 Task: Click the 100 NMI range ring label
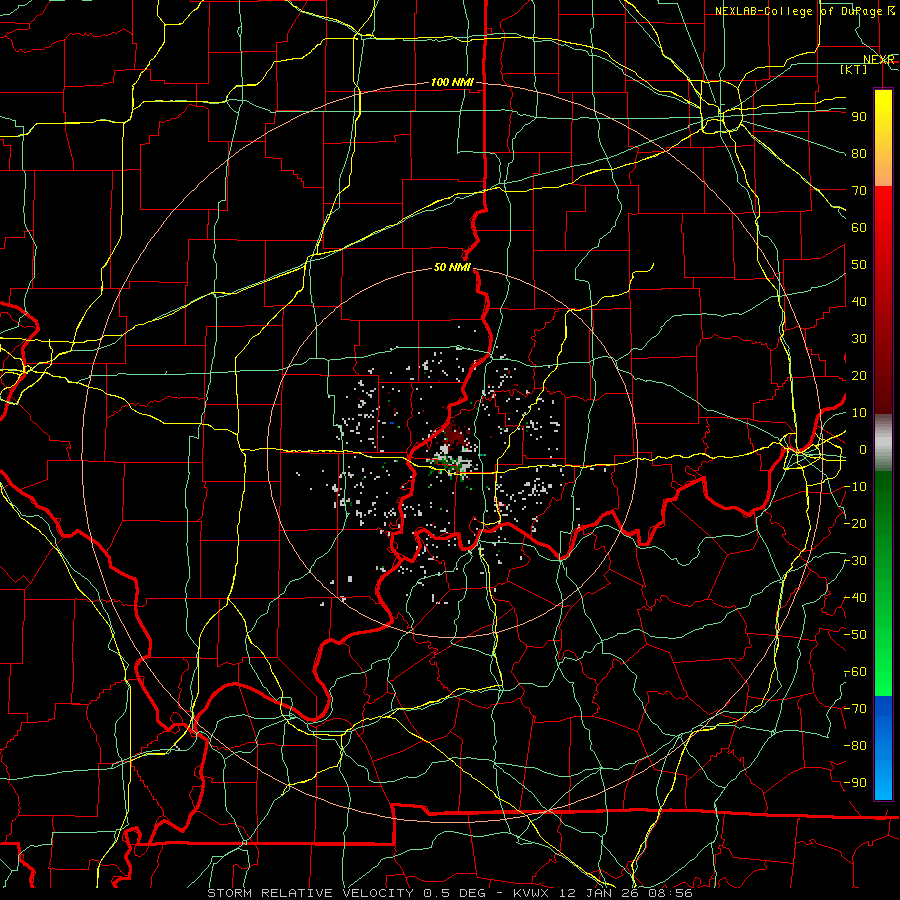[452, 83]
